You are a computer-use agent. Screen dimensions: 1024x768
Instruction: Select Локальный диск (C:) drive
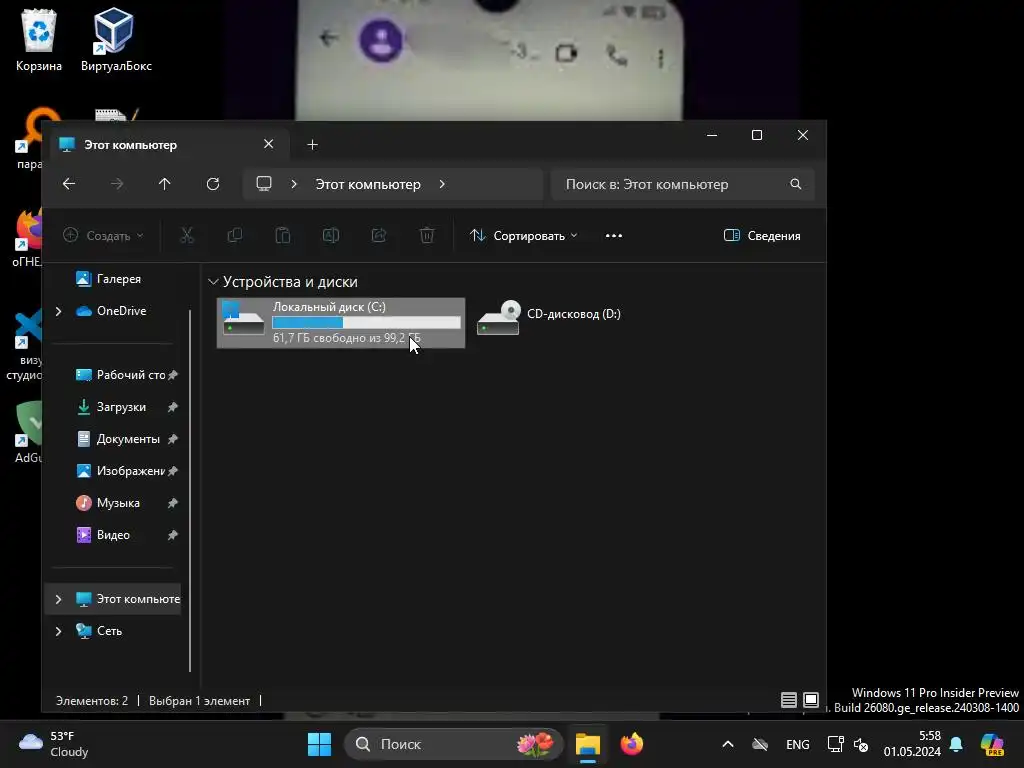tap(341, 323)
